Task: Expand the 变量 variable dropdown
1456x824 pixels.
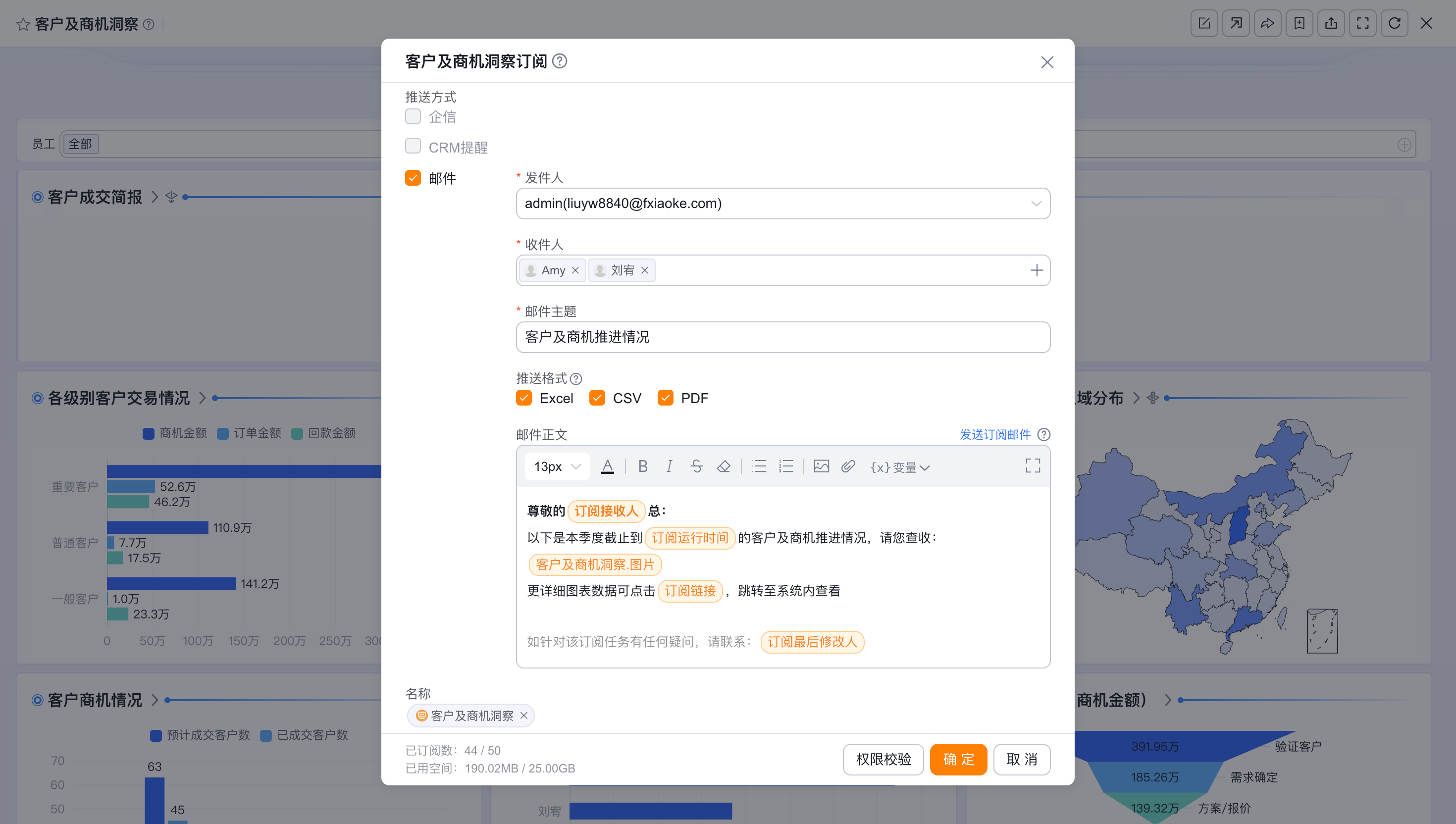Action: [900, 467]
